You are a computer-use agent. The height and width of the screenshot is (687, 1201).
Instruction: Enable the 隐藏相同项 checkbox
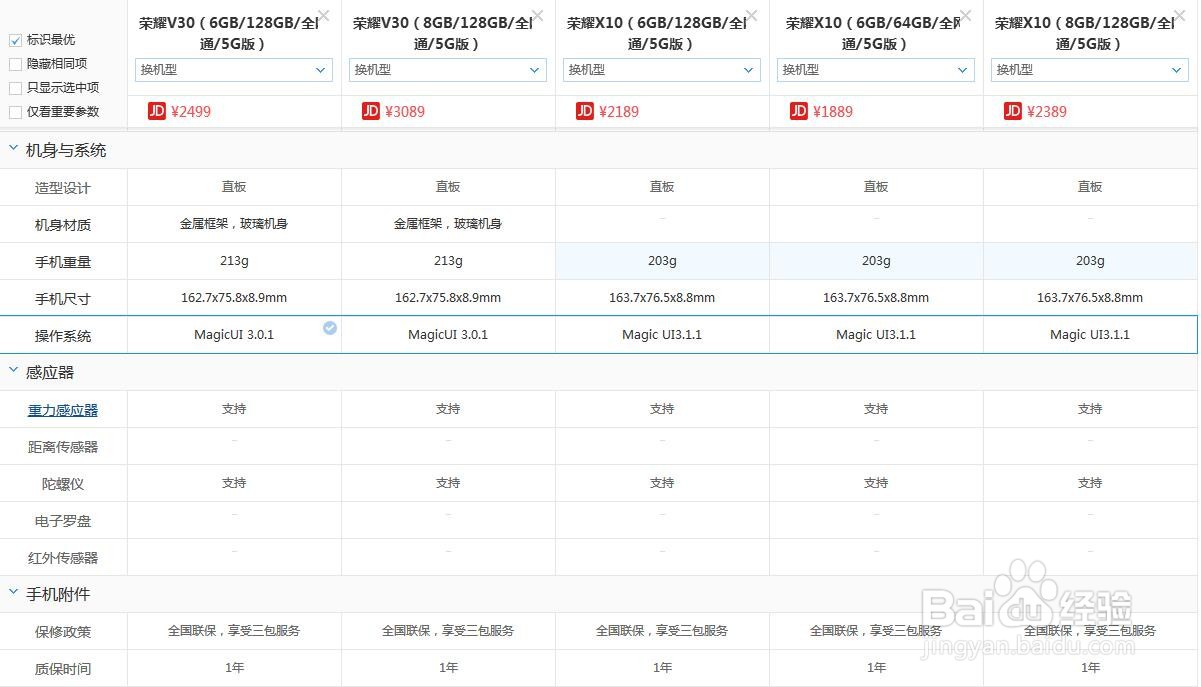click(15, 64)
